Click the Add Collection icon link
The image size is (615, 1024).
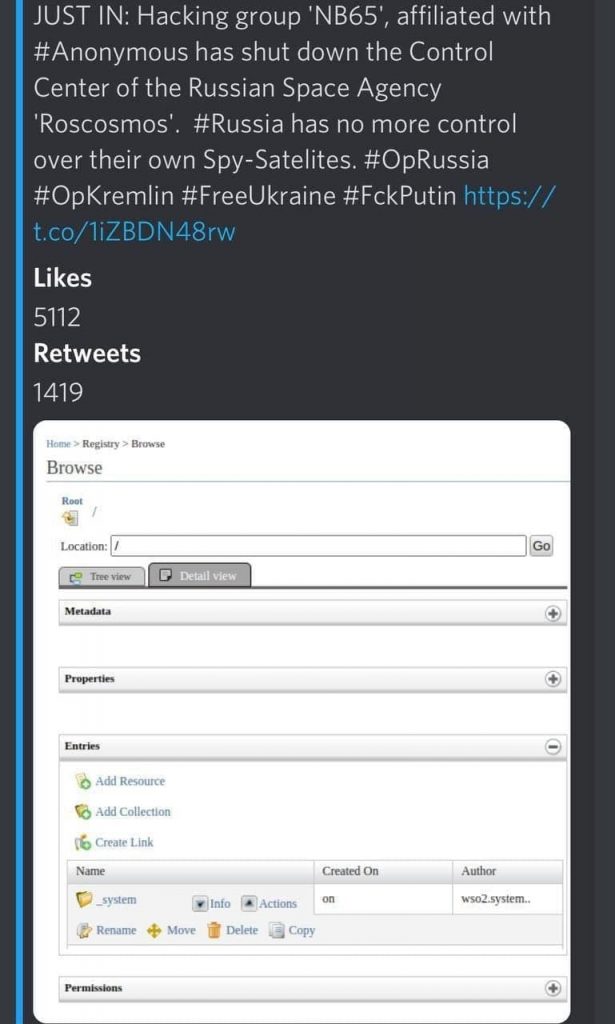[83, 812]
